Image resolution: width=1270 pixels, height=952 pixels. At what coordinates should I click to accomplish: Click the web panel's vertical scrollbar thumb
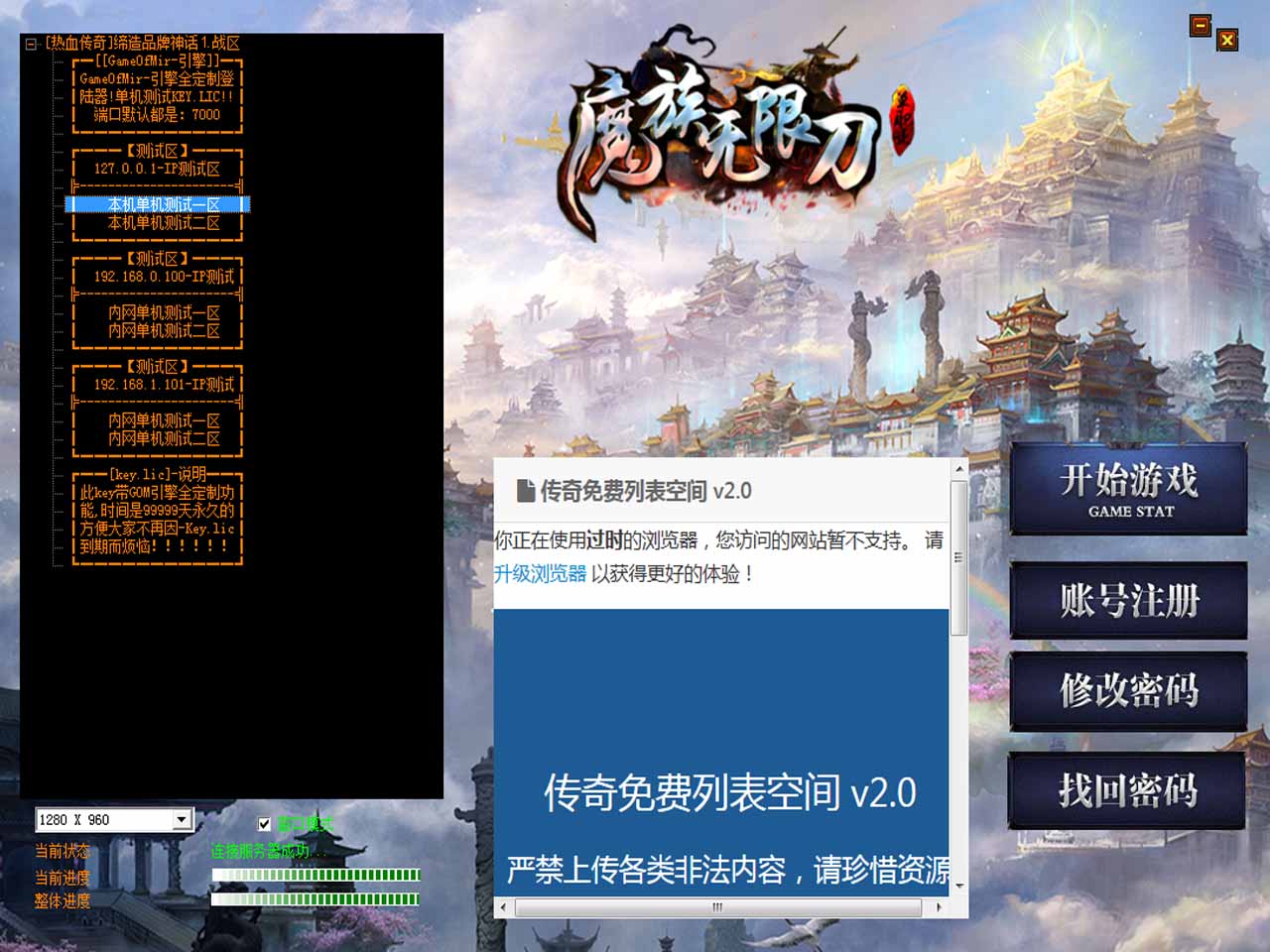pos(958,557)
